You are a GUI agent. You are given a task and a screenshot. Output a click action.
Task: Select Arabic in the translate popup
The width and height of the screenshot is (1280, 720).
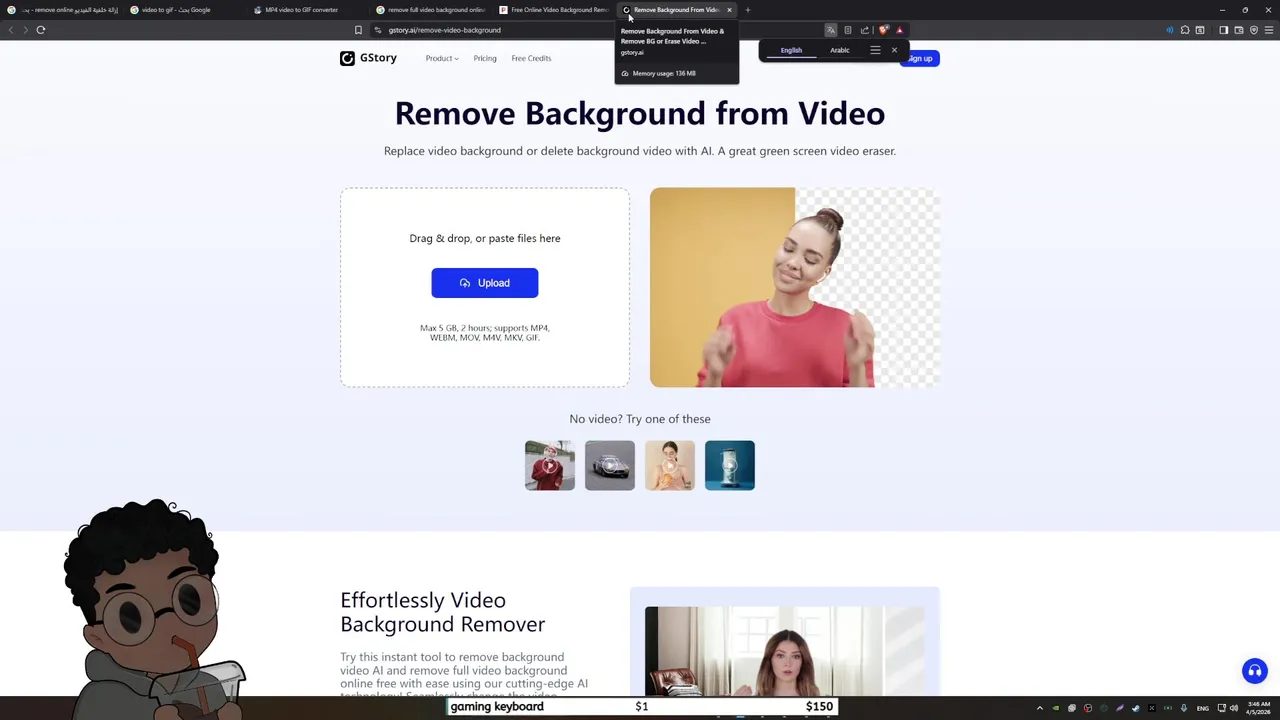[x=840, y=50]
